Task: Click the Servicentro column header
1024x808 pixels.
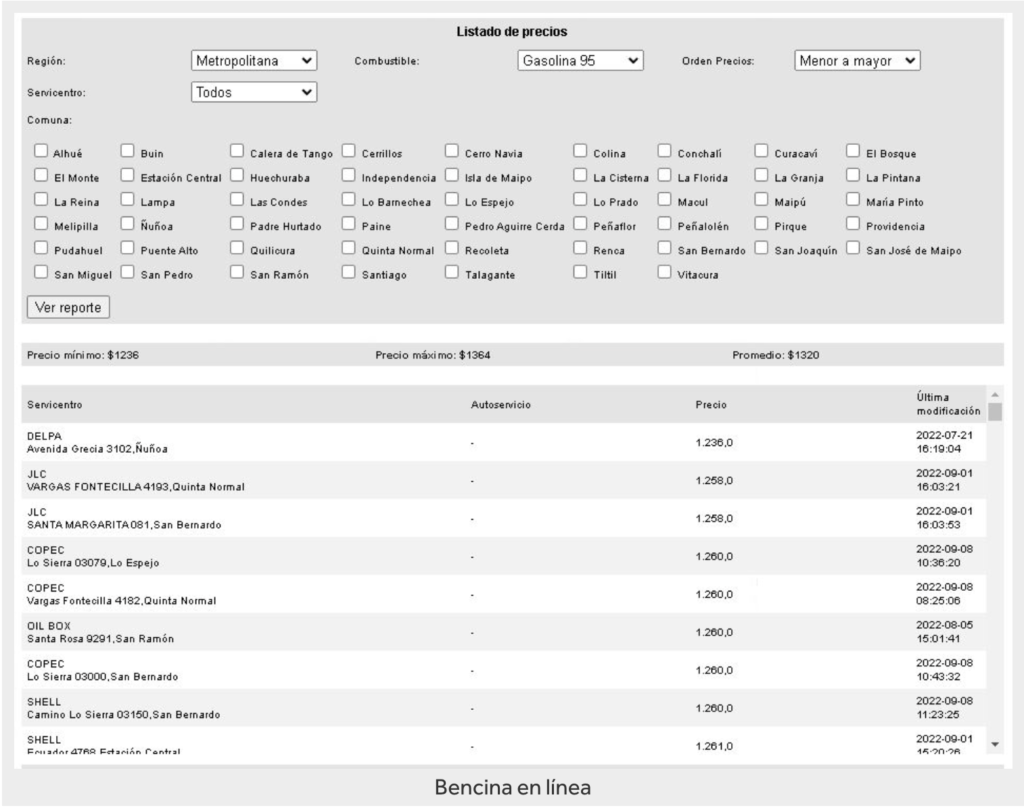Action: 55,405
